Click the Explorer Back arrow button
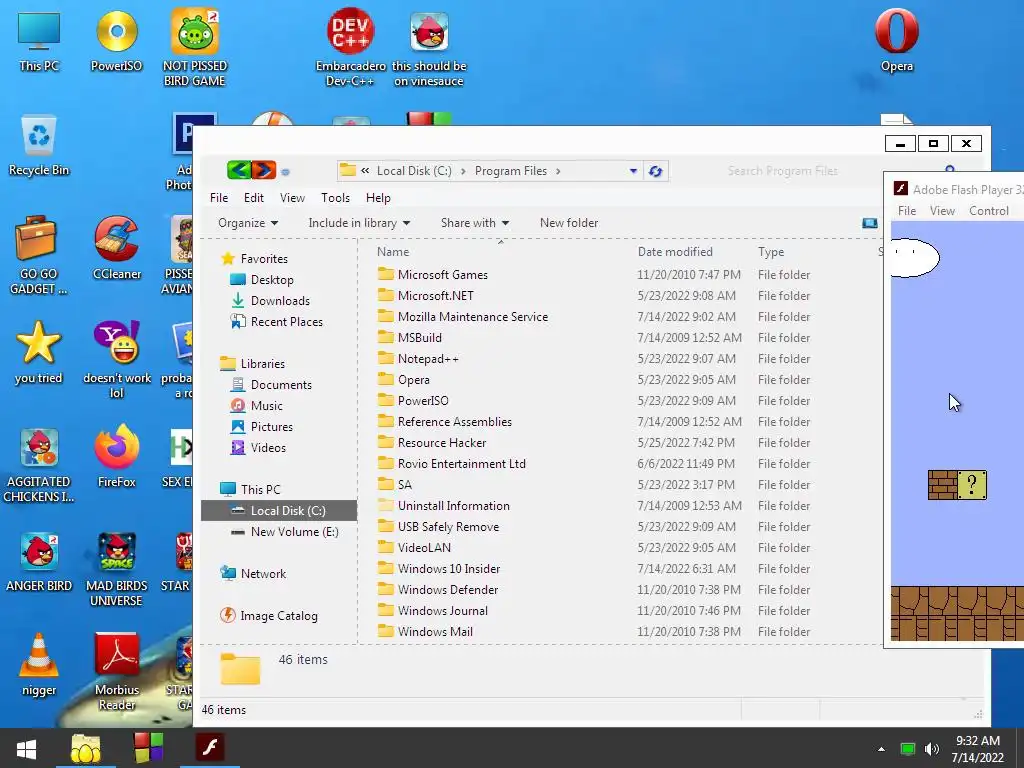 (x=239, y=170)
